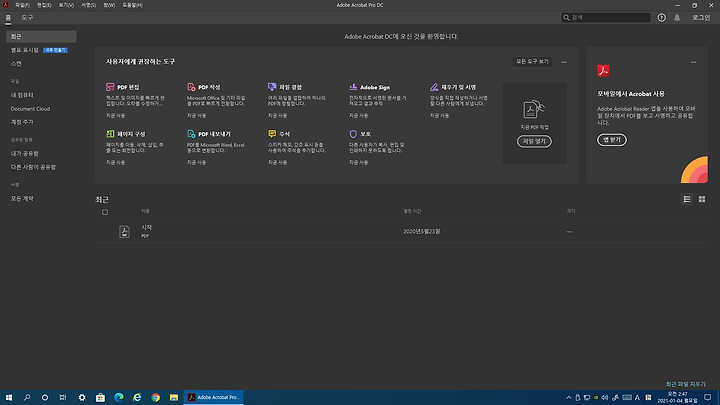Viewport: 720px width, 405px height.
Task: Click the 최근 파일 지우기 link
Action: [686, 384]
